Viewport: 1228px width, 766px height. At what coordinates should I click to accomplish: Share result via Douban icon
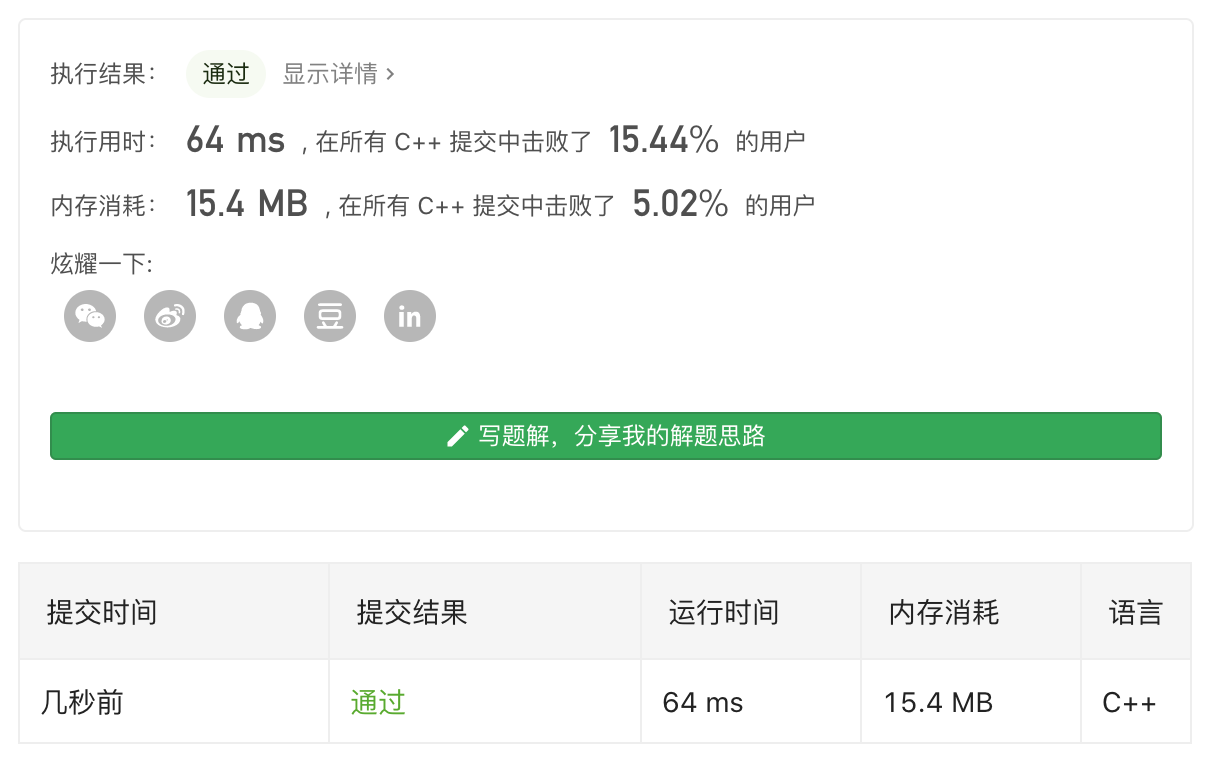pos(330,316)
